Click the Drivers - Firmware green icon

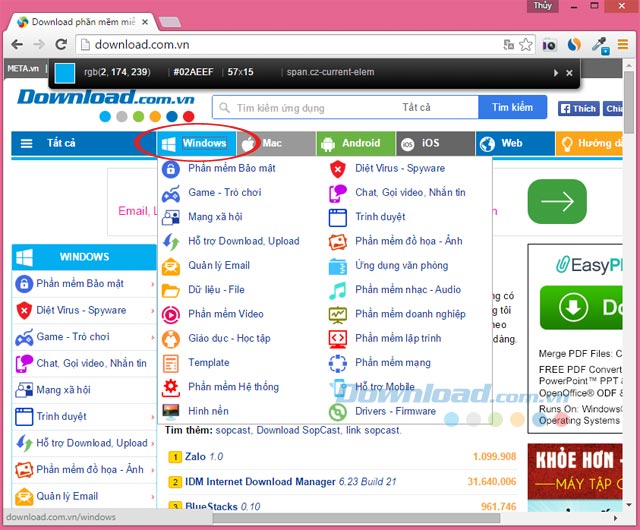(338, 412)
